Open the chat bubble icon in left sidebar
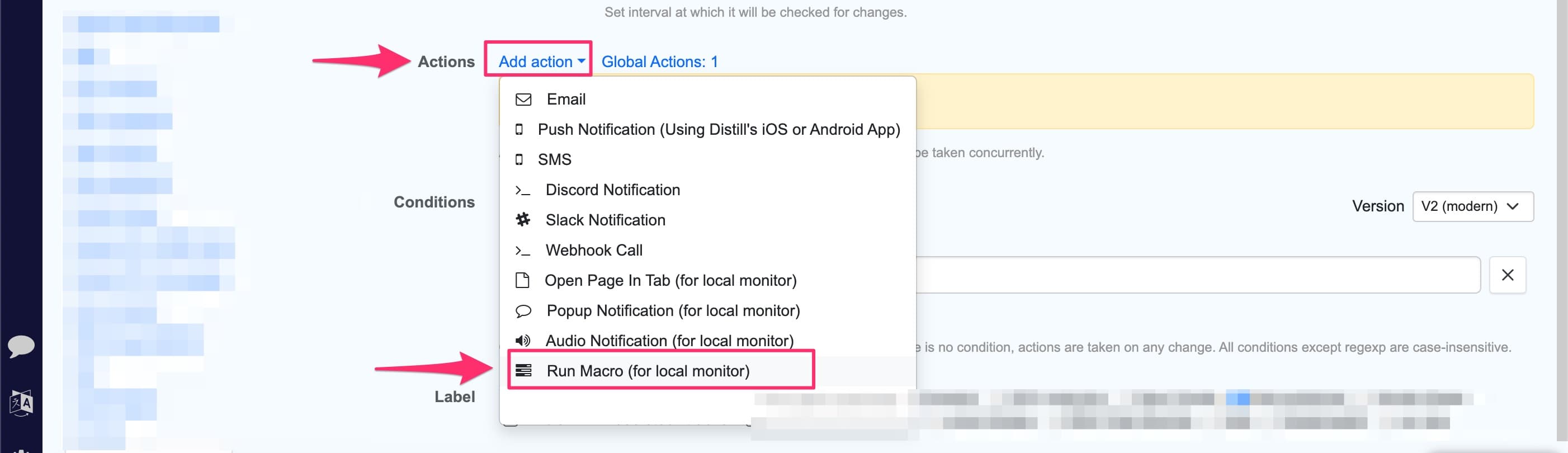The width and height of the screenshot is (1568, 453). click(21, 346)
